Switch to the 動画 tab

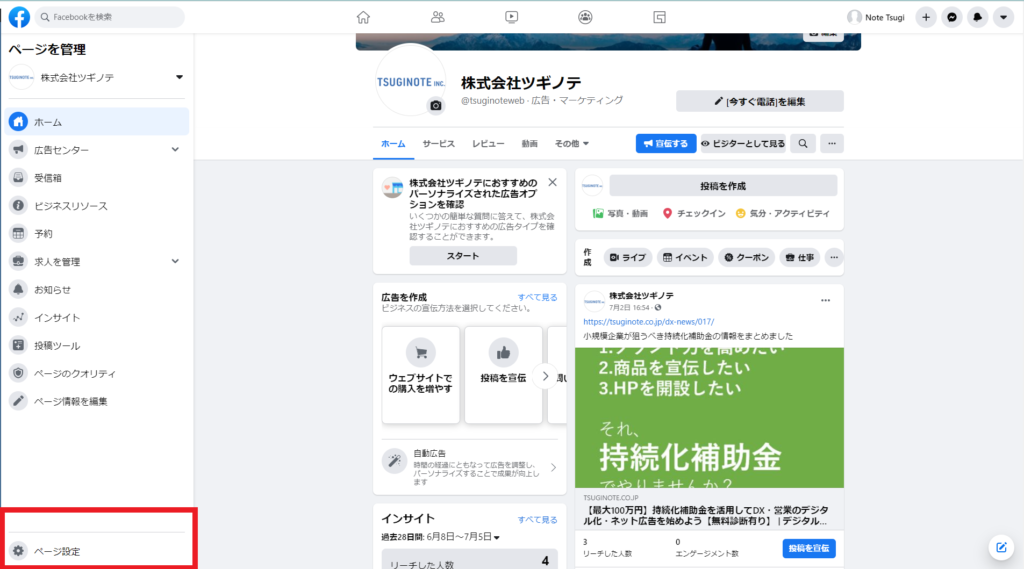[529, 144]
